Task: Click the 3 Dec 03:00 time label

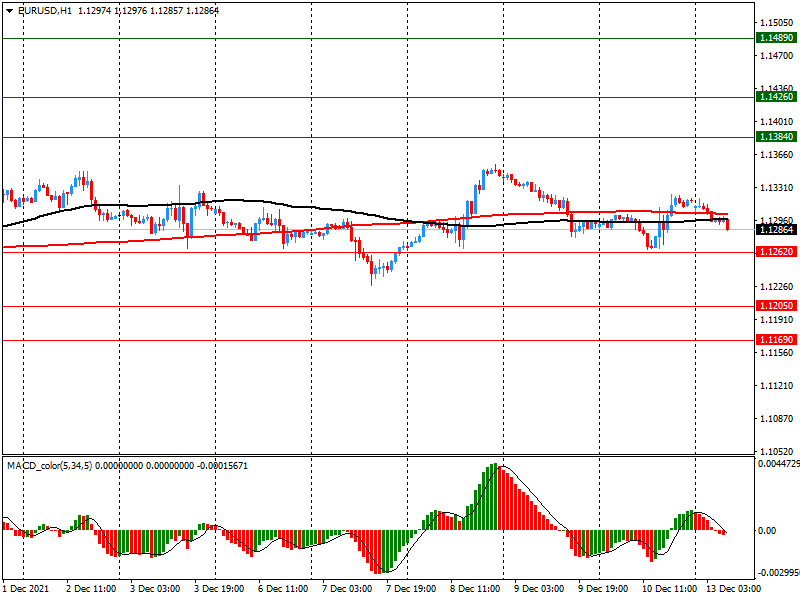Action: (x=155, y=589)
